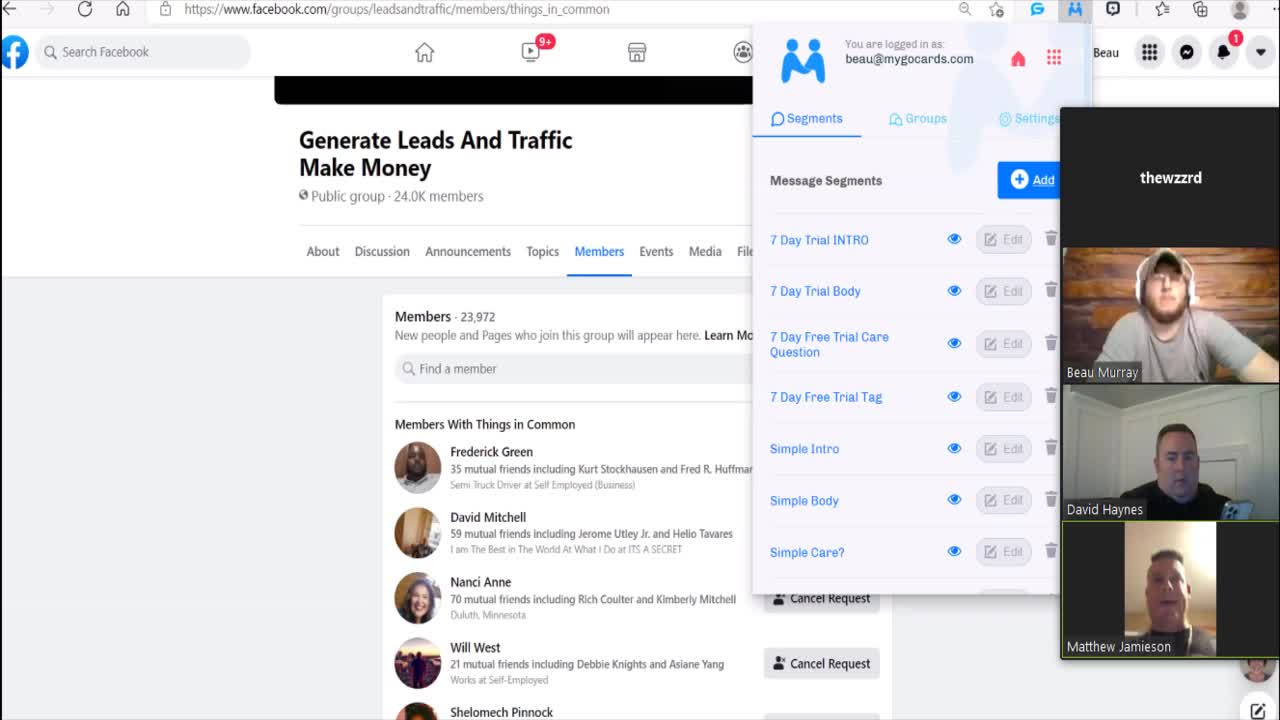1280x720 pixels.
Task: Click Beau Murray's video tile
Action: coord(1171,315)
